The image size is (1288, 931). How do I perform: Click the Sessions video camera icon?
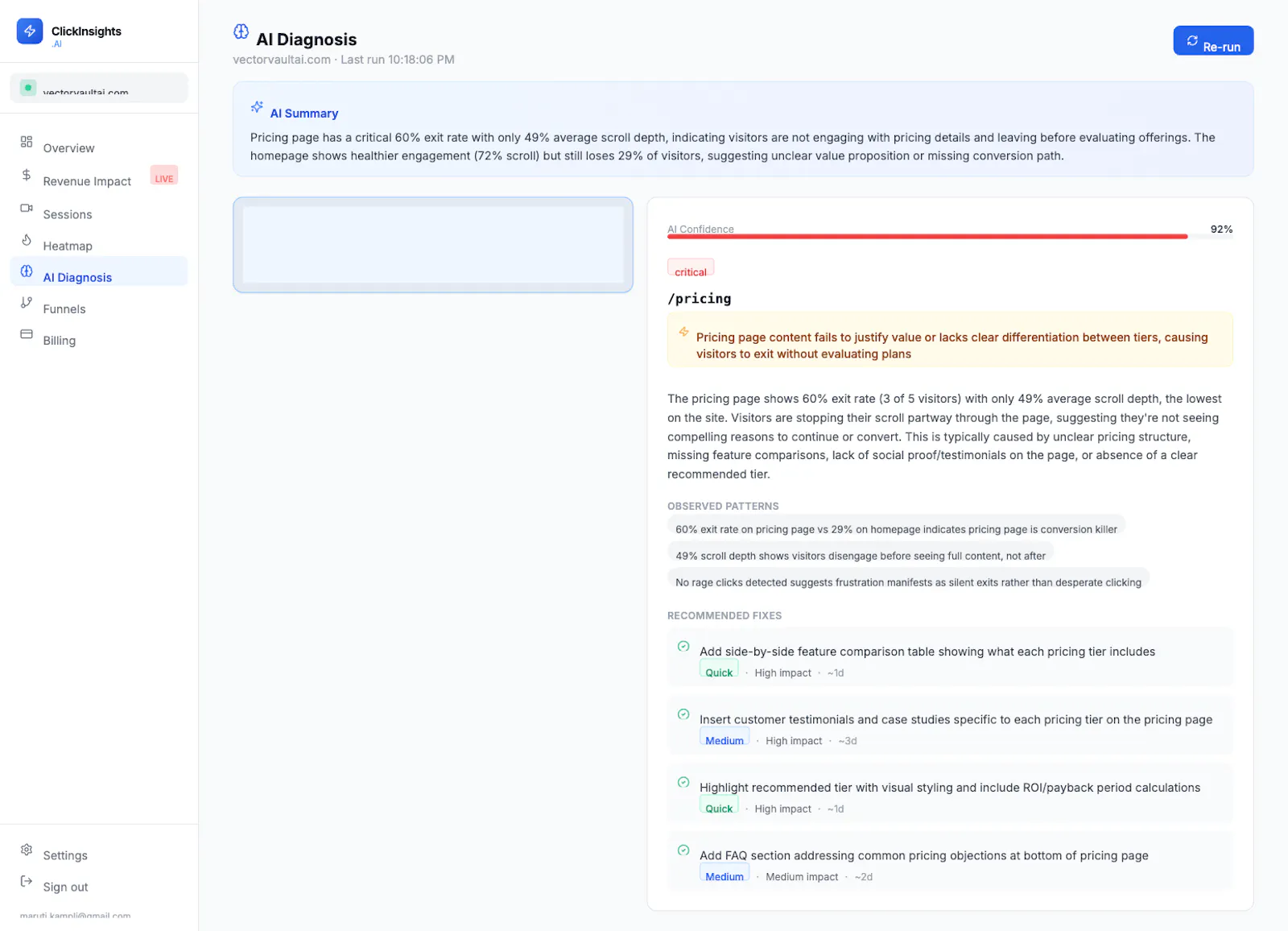27,208
